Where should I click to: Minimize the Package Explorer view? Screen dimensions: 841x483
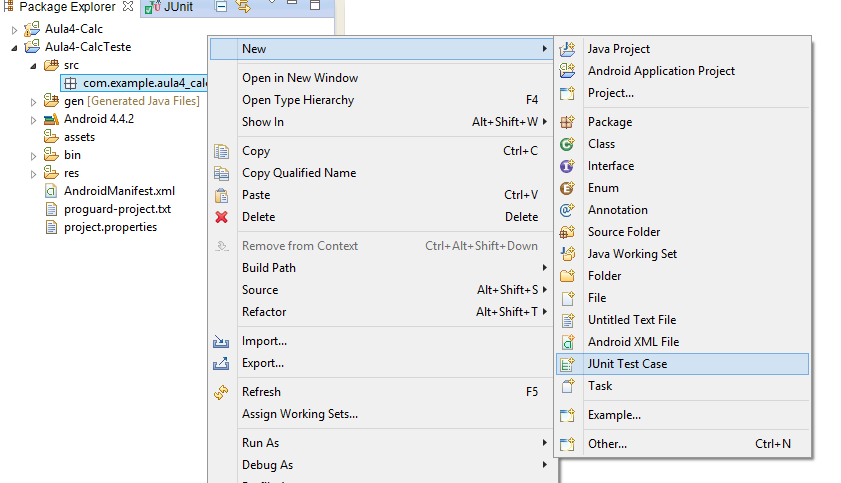click(292, 3)
